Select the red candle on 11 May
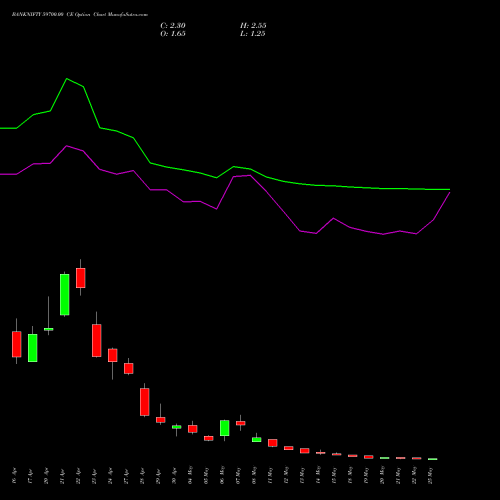Viewport: 500px width, 500px height. 273,443
